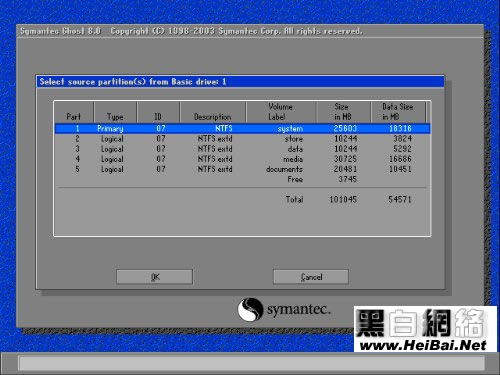The height and width of the screenshot is (375, 500).
Task: Click the Free label
Action: 295,179
